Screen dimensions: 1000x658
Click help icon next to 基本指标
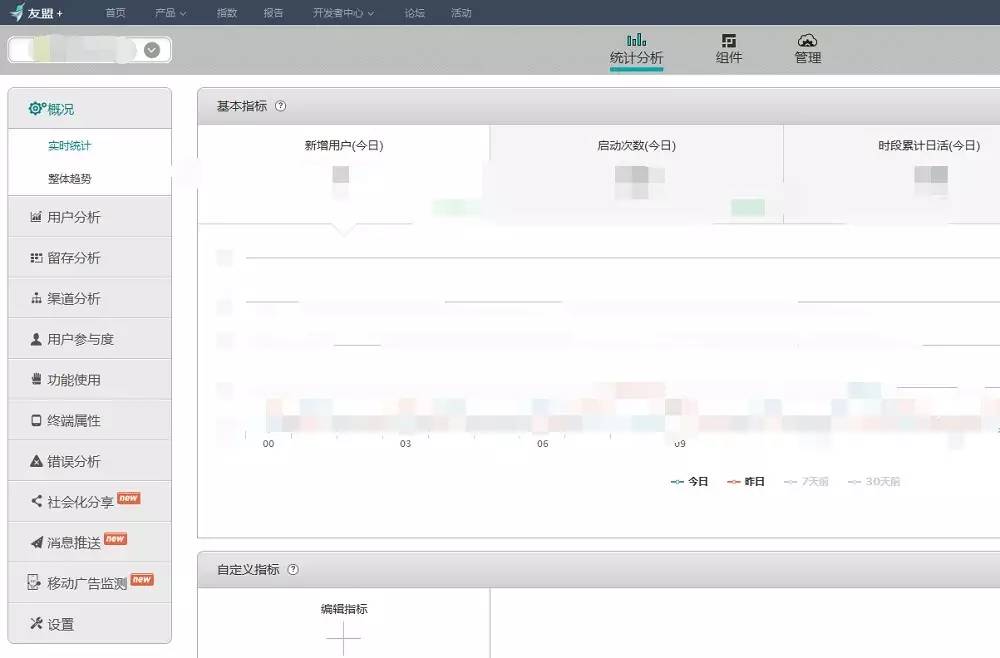pos(280,106)
